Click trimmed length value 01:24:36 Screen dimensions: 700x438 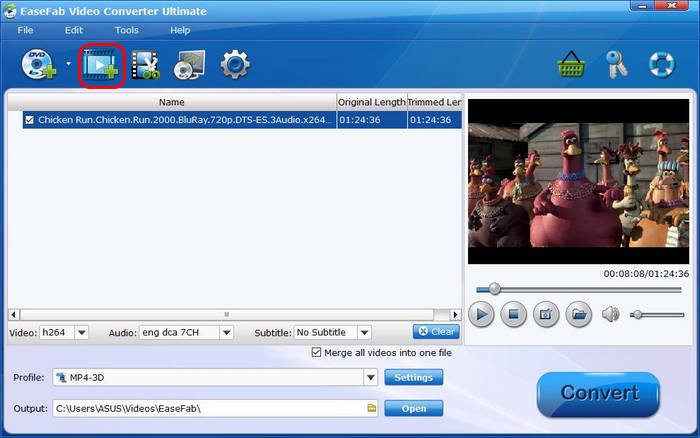(x=430, y=120)
